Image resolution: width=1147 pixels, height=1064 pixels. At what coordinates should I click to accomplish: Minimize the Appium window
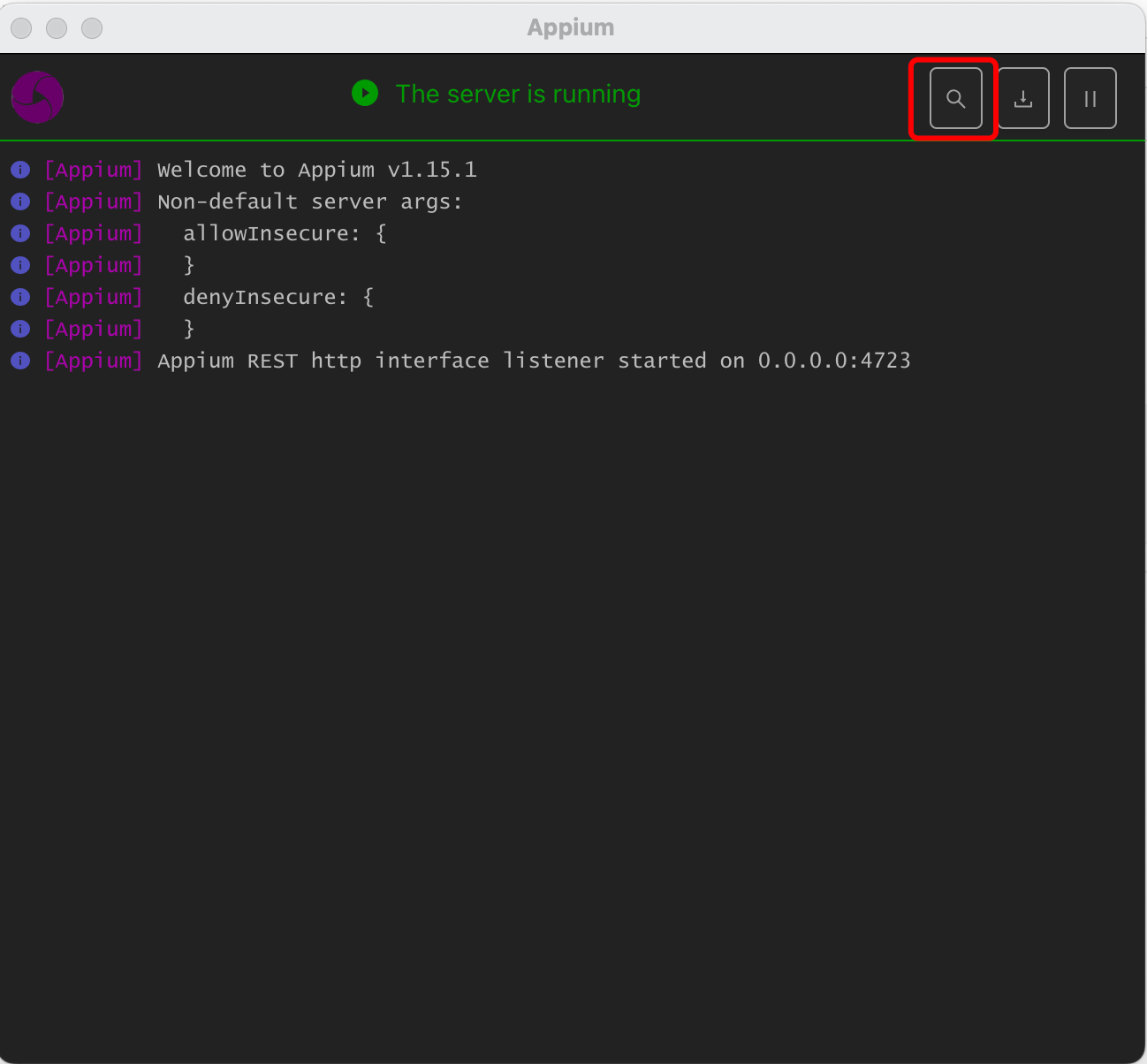tap(57, 28)
